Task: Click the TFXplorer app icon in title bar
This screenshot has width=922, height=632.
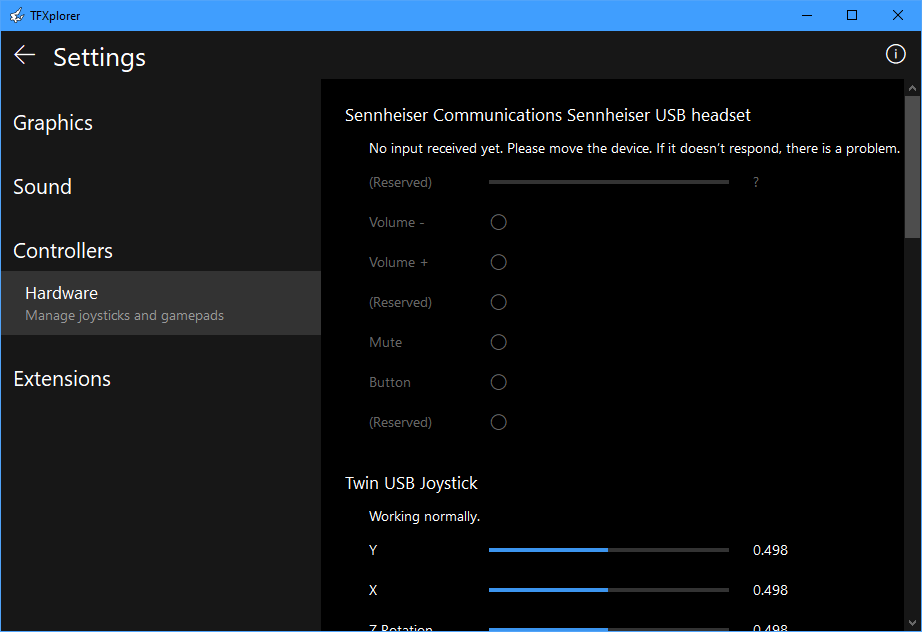Action: [x=16, y=15]
